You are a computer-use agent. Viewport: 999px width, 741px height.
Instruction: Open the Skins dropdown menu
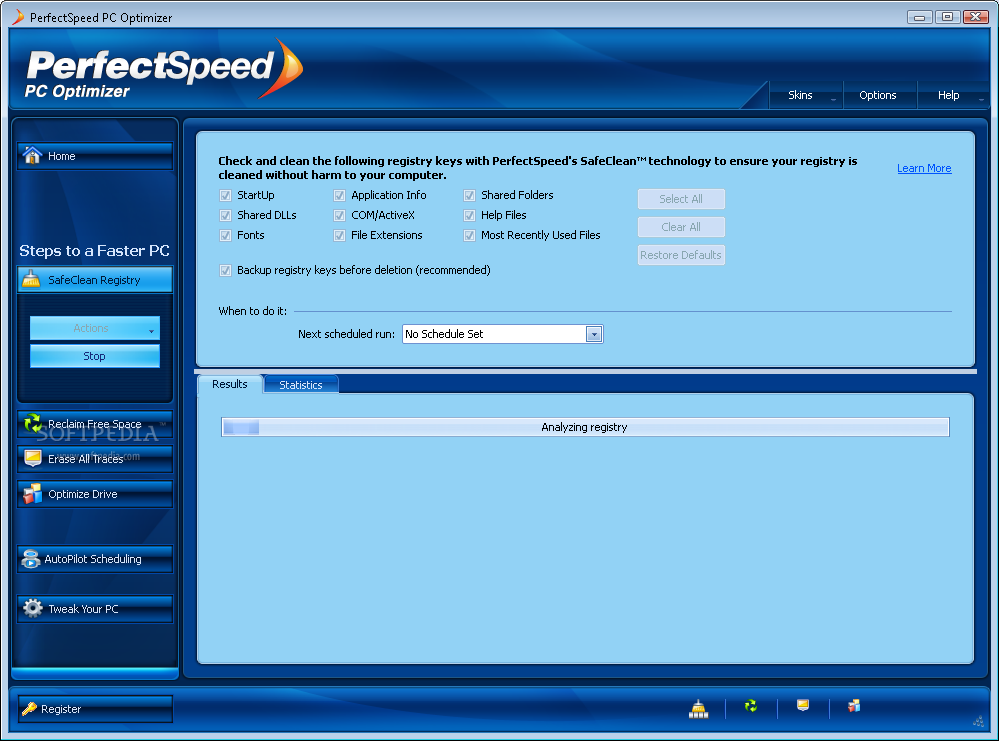[806, 96]
